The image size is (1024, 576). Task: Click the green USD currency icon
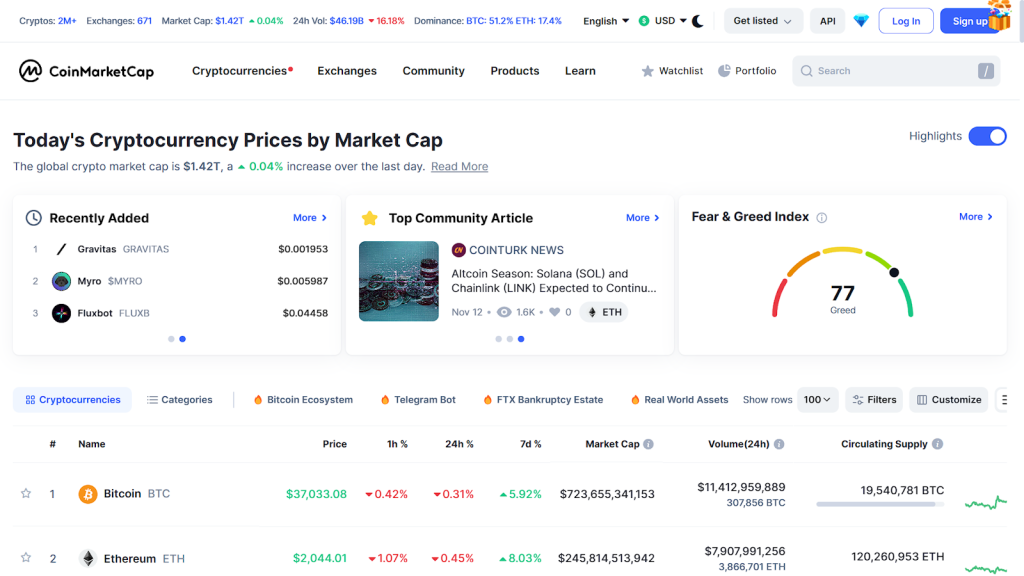coord(644,21)
